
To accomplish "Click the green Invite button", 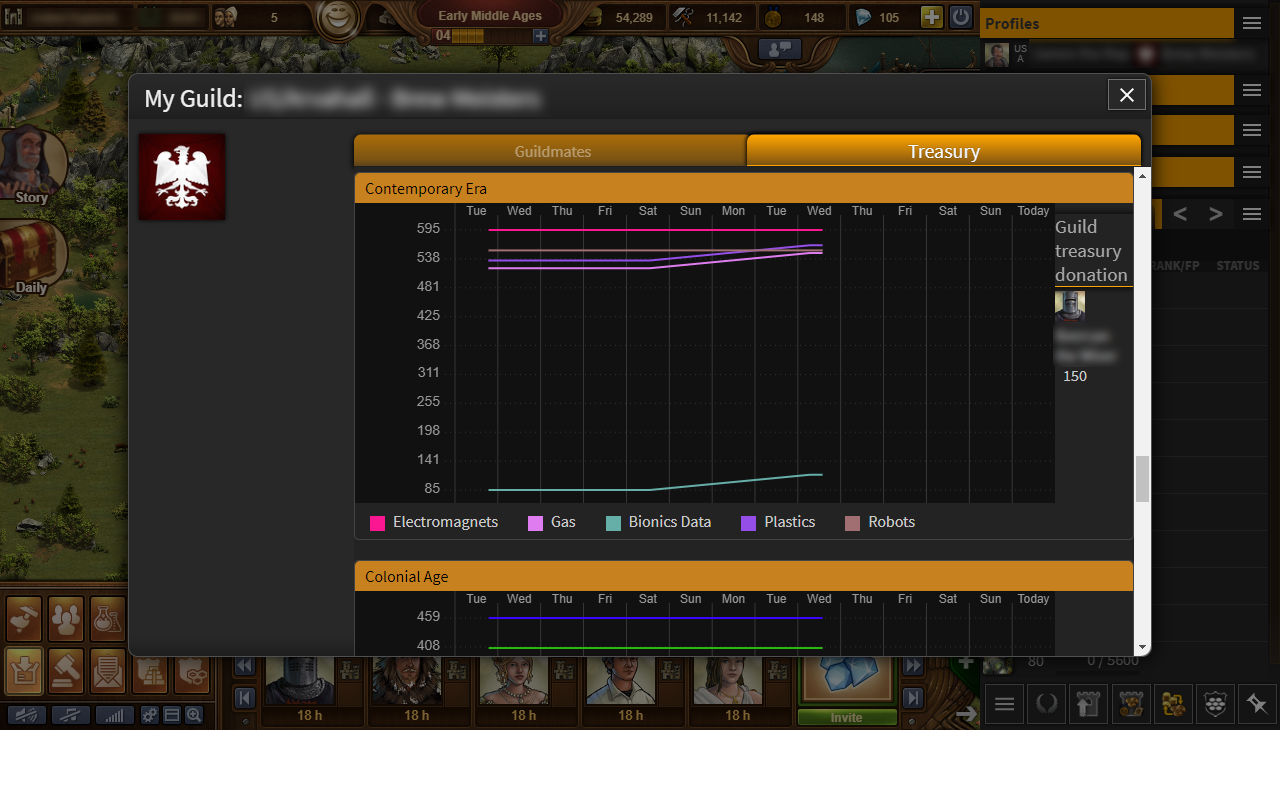I will coord(846,718).
